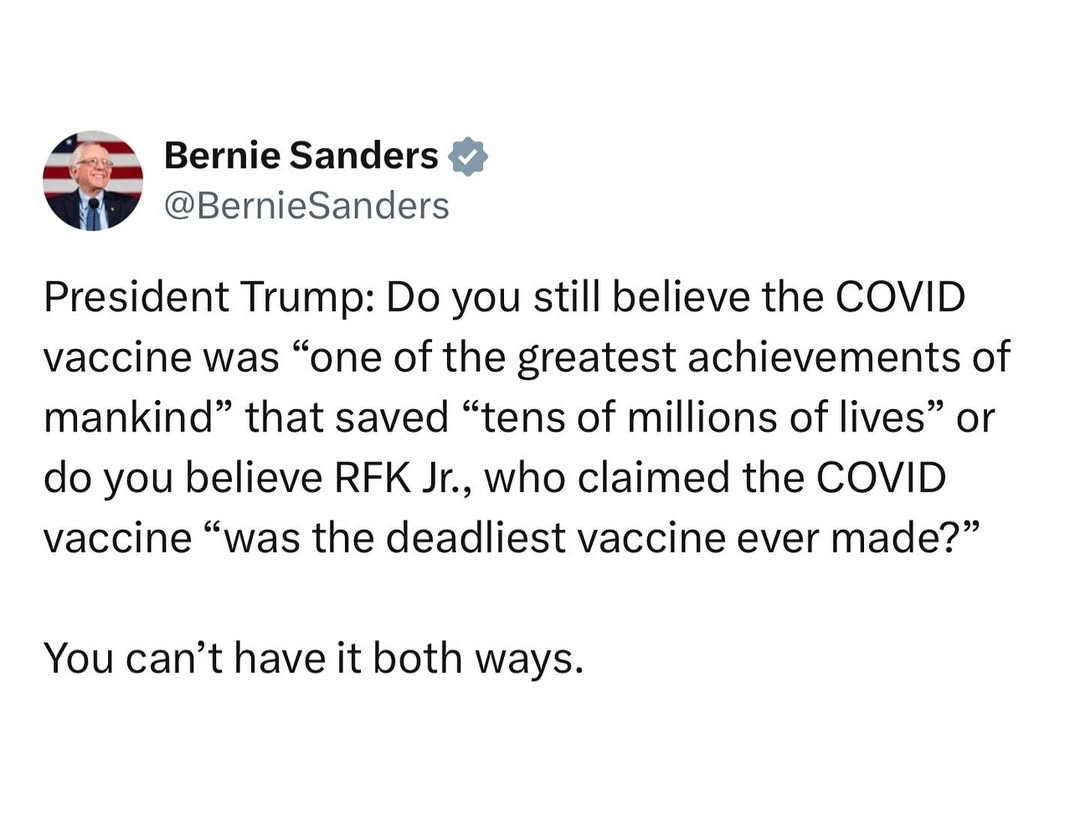Open the @BernieSanders handle link
The height and width of the screenshot is (815, 1080).
pos(305,205)
